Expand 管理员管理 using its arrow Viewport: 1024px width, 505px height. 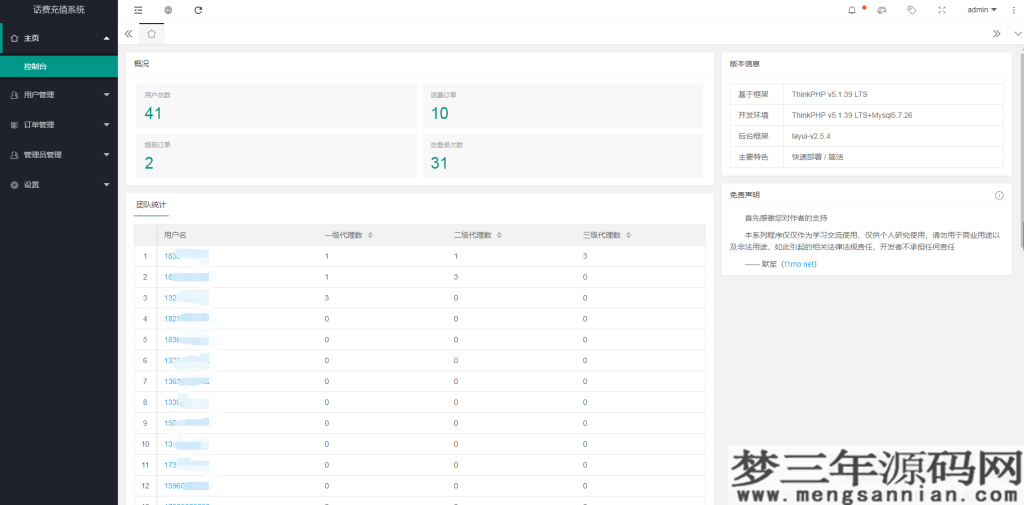(x=106, y=155)
